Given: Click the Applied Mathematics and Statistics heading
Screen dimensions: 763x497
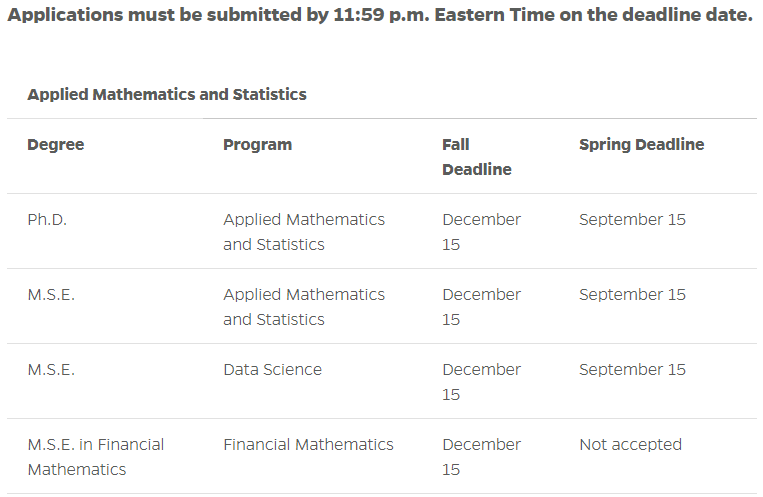Looking at the screenshot, I should pos(167,94).
